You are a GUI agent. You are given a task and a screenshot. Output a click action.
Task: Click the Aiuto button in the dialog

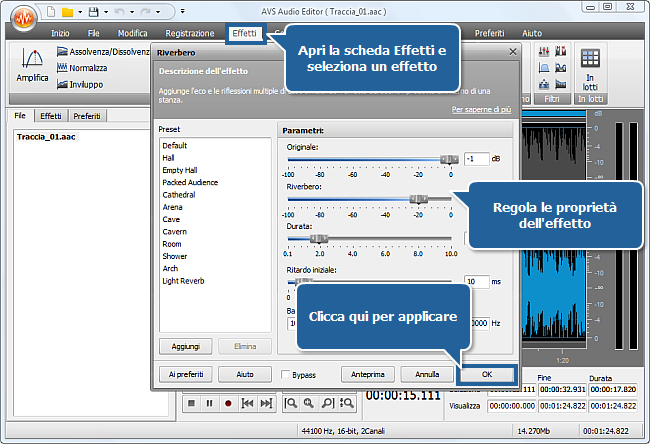pyautogui.click(x=245, y=374)
